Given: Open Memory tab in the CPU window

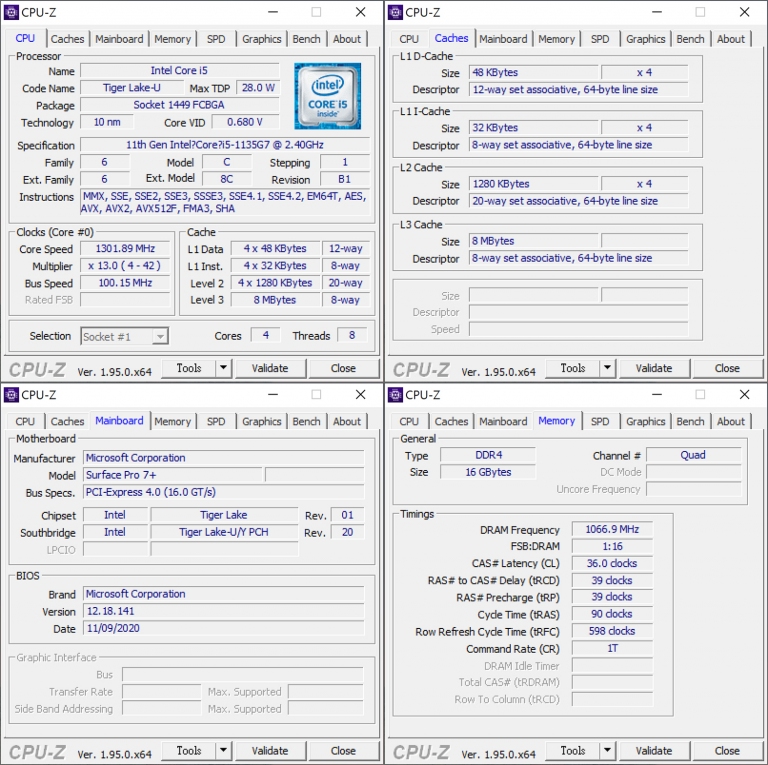Looking at the screenshot, I should [172, 39].
